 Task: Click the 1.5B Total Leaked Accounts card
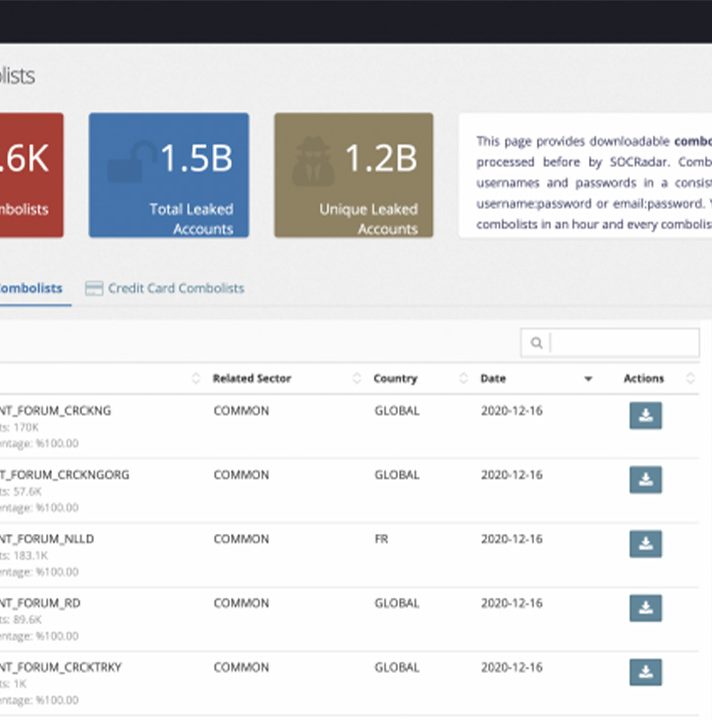169,175
